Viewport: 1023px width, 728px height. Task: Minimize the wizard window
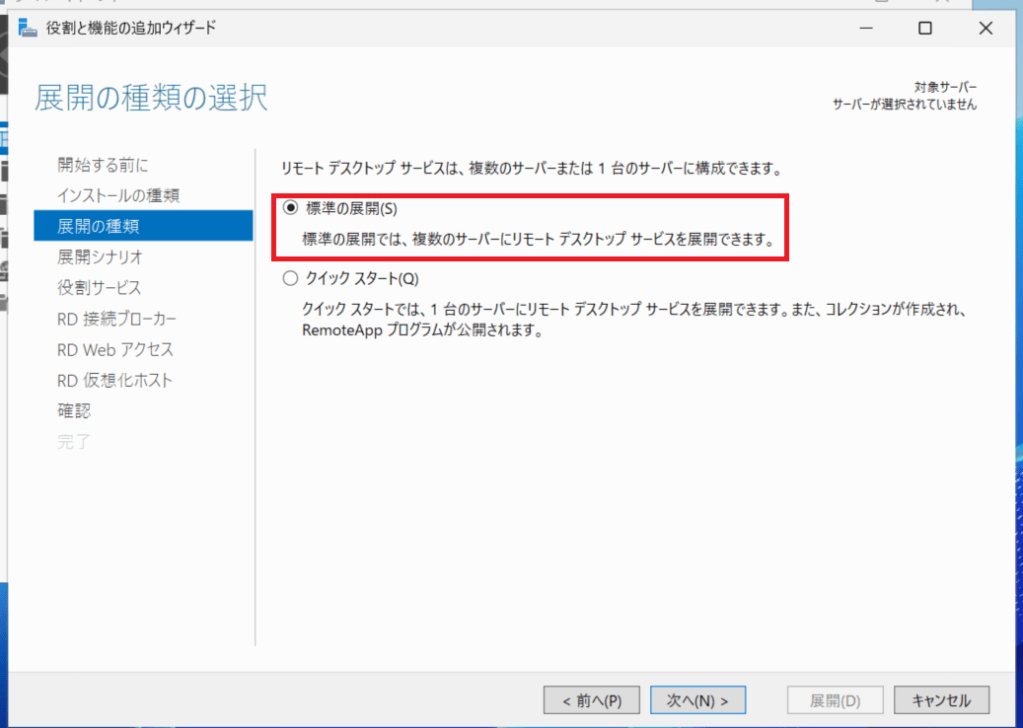click(x=866, y=28)
